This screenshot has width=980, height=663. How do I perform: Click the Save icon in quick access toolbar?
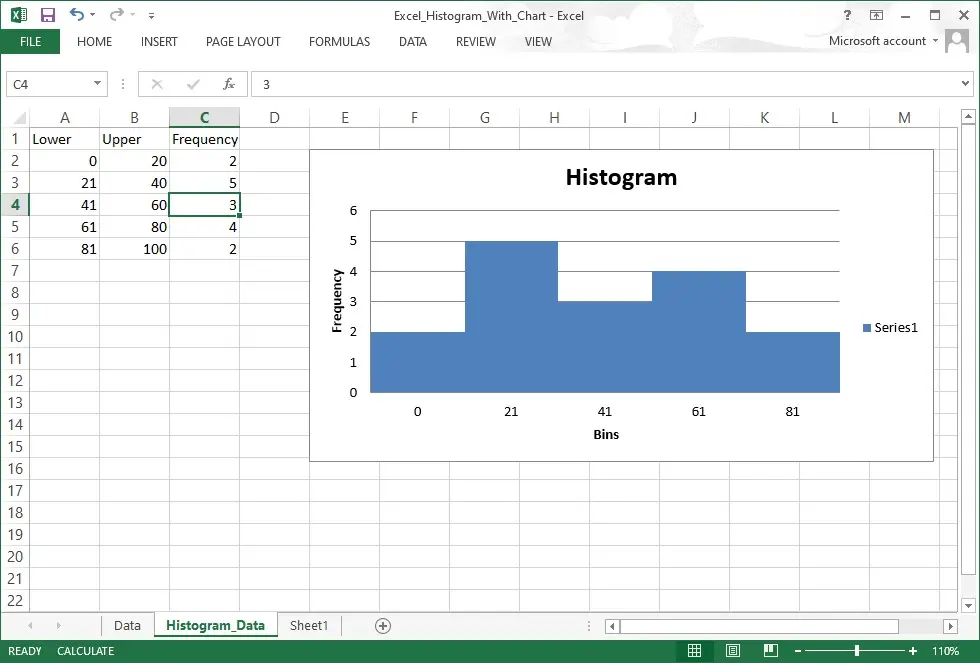(47, 15)
